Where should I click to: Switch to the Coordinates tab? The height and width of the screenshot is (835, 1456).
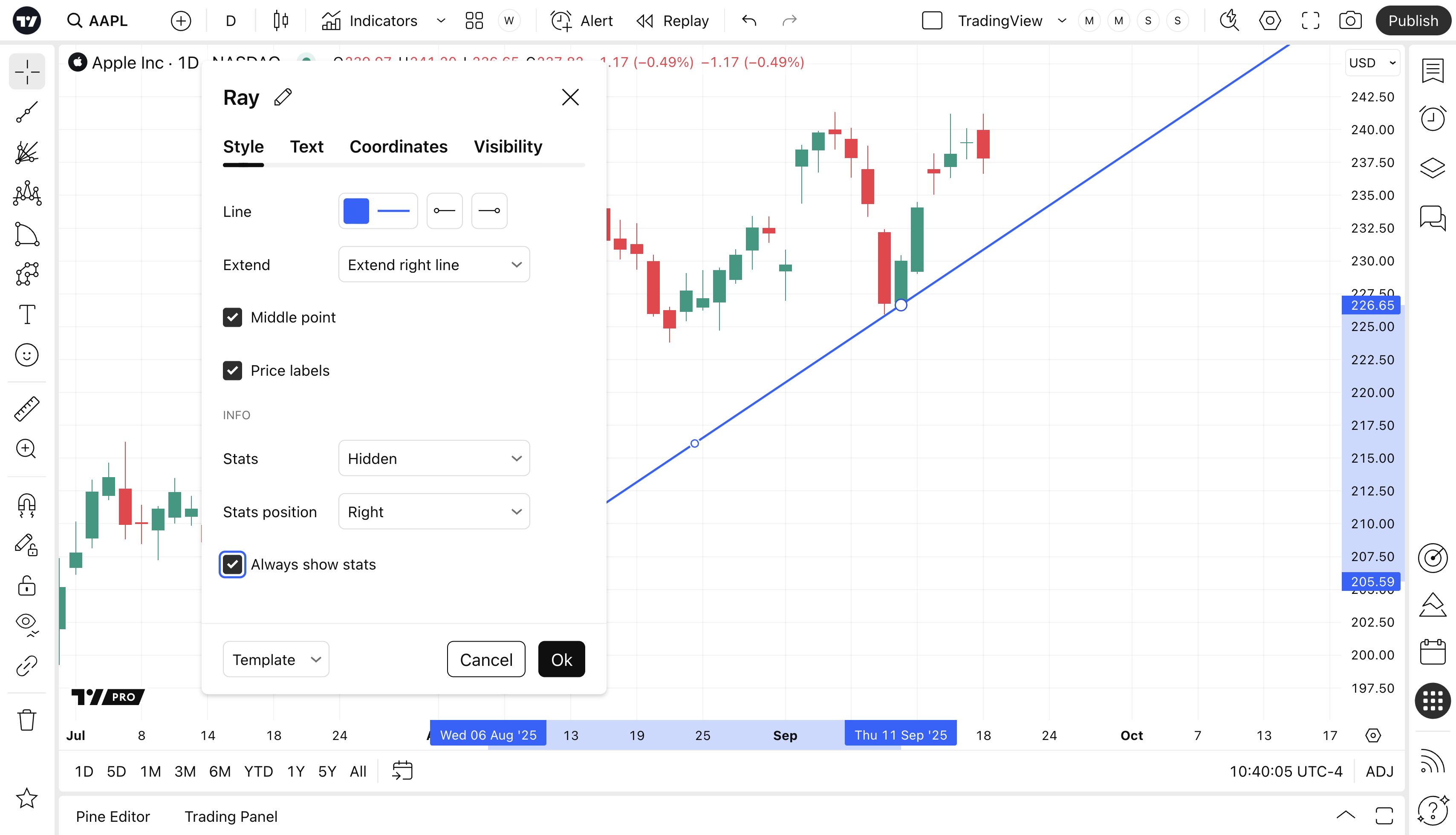[398, 147]
